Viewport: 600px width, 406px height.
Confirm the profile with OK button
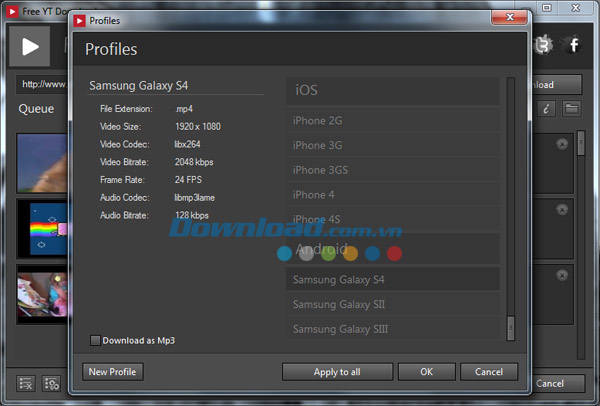pos(427,372)
